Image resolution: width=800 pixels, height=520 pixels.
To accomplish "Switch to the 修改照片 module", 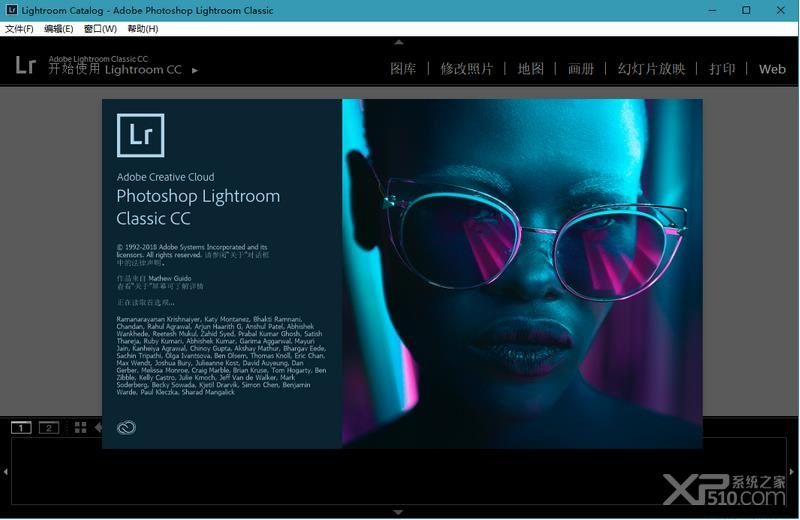I will click(x=467, y=69).
